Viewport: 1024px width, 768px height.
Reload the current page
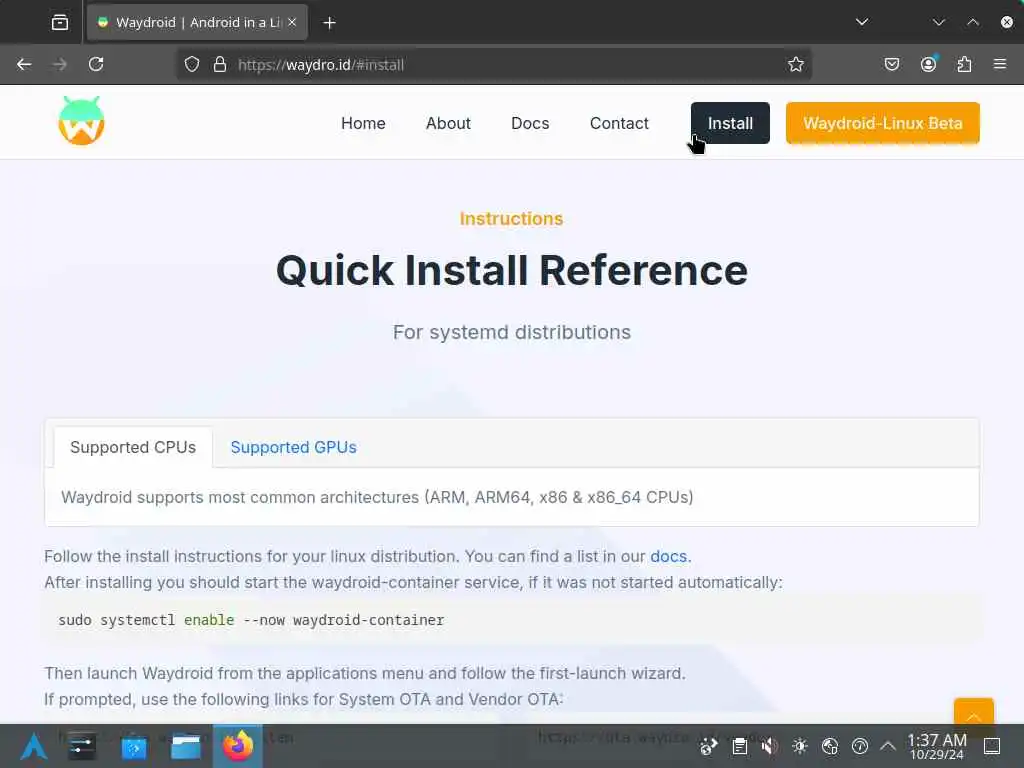coord(96,64)
